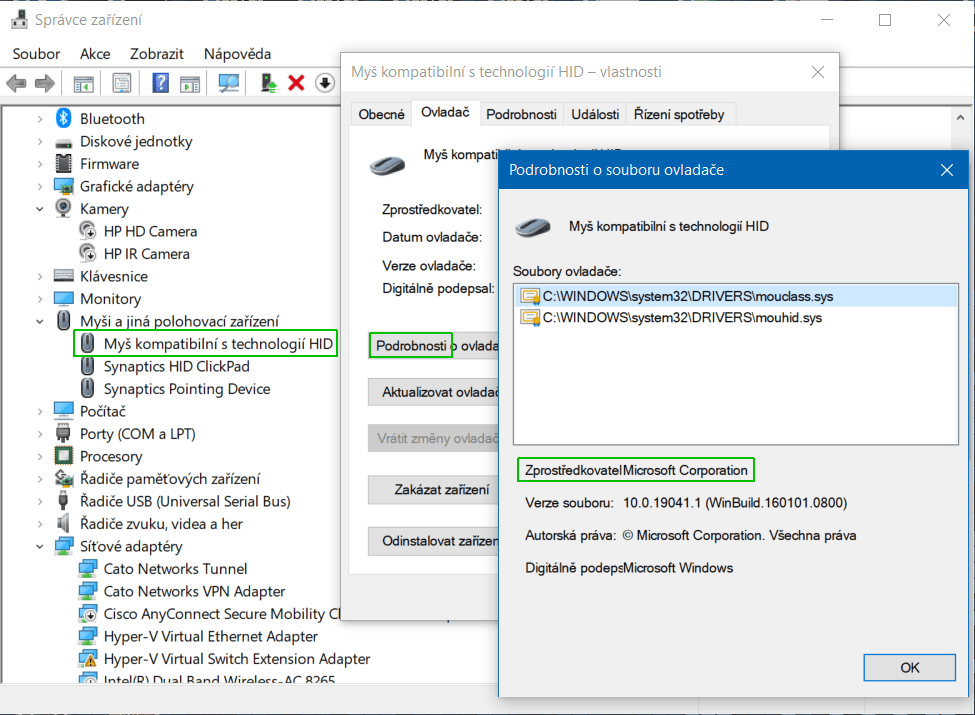Click the Radiče zvuku speaker icon

63,524
